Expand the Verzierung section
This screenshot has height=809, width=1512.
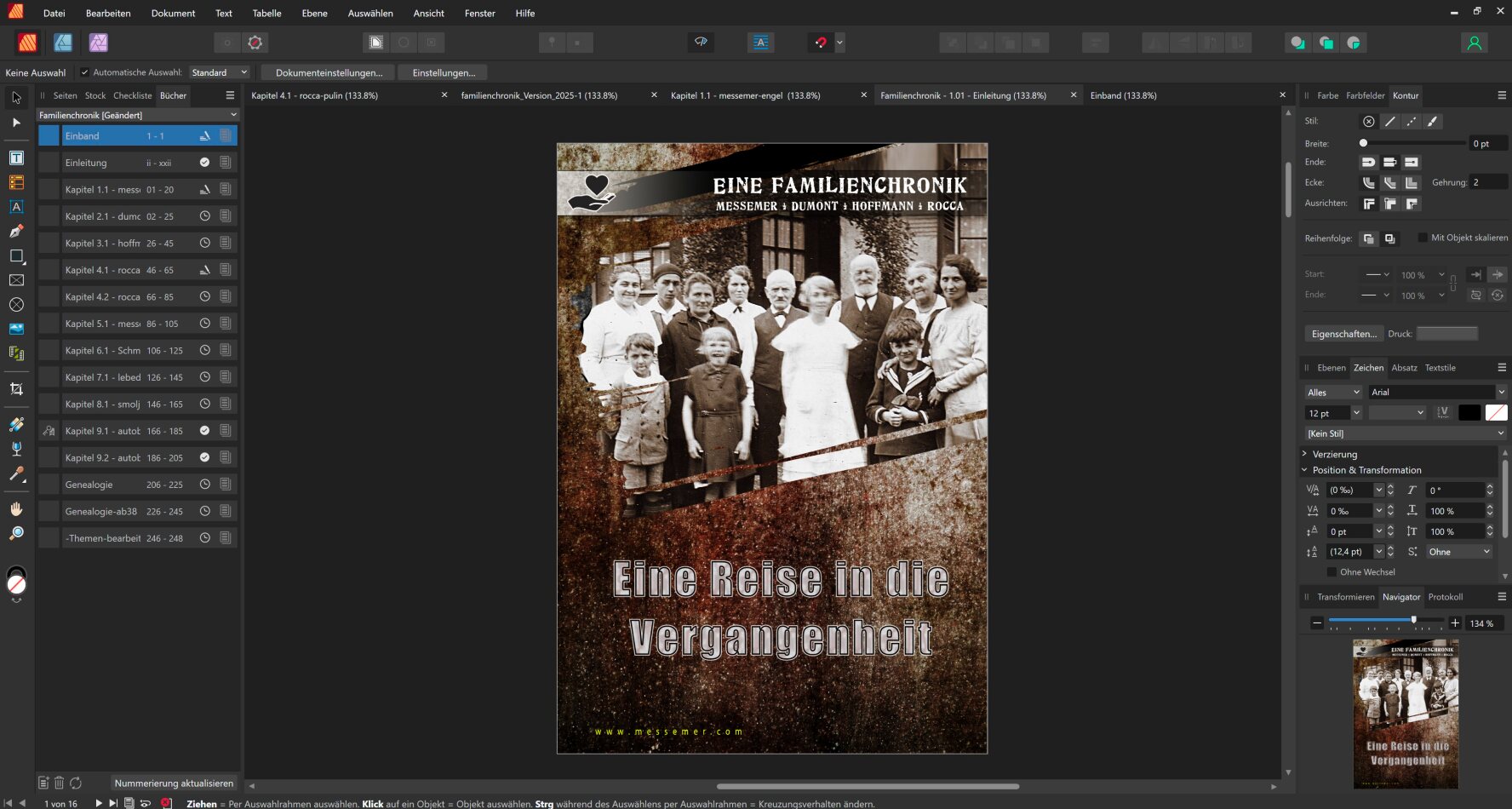pos(1304,454)
